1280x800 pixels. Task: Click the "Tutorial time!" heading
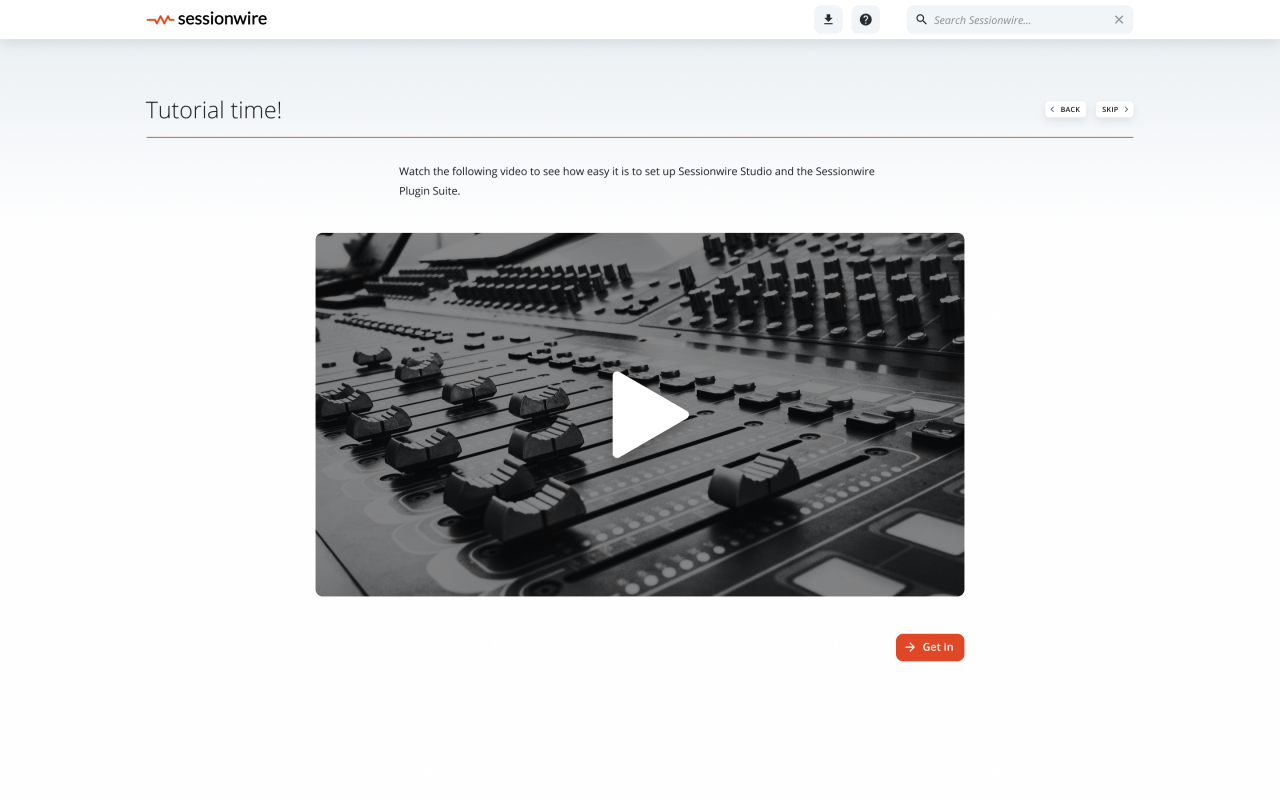click(214, 110)
